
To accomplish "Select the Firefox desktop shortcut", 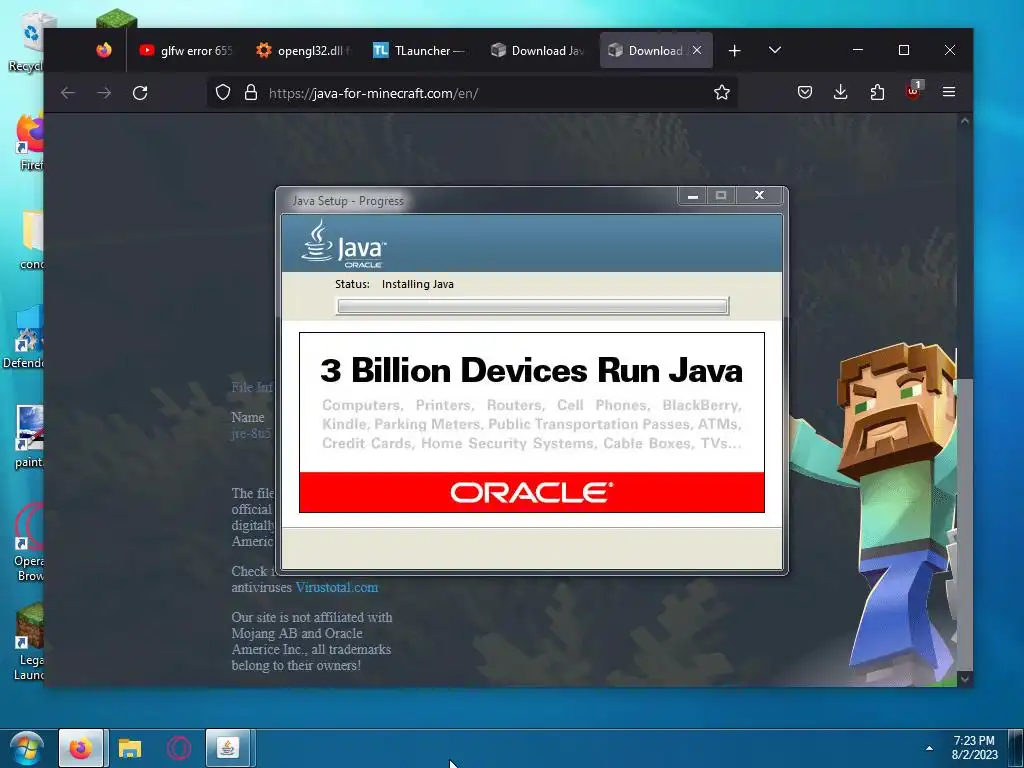I will pos(29,142).
